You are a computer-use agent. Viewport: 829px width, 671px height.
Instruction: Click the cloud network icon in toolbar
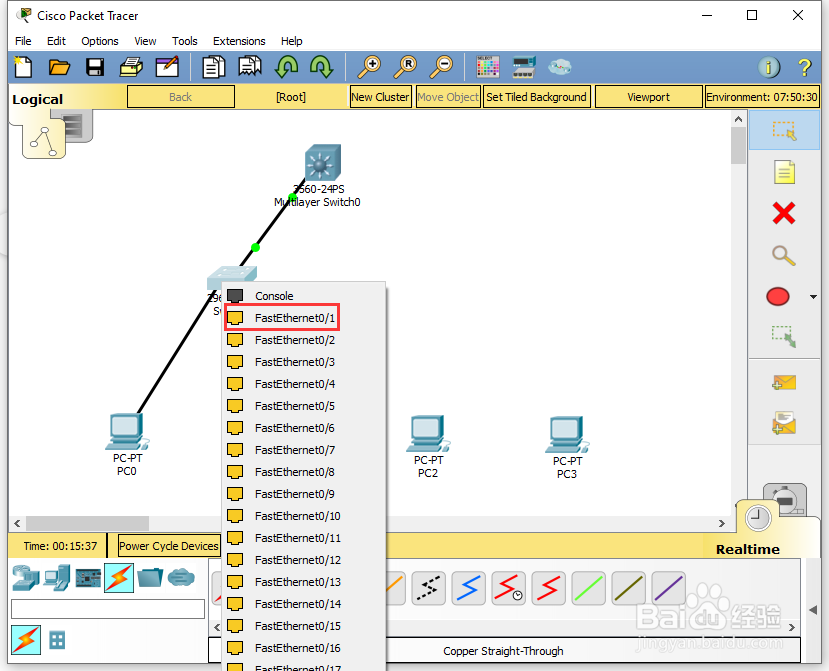click(x=559, y=67)
